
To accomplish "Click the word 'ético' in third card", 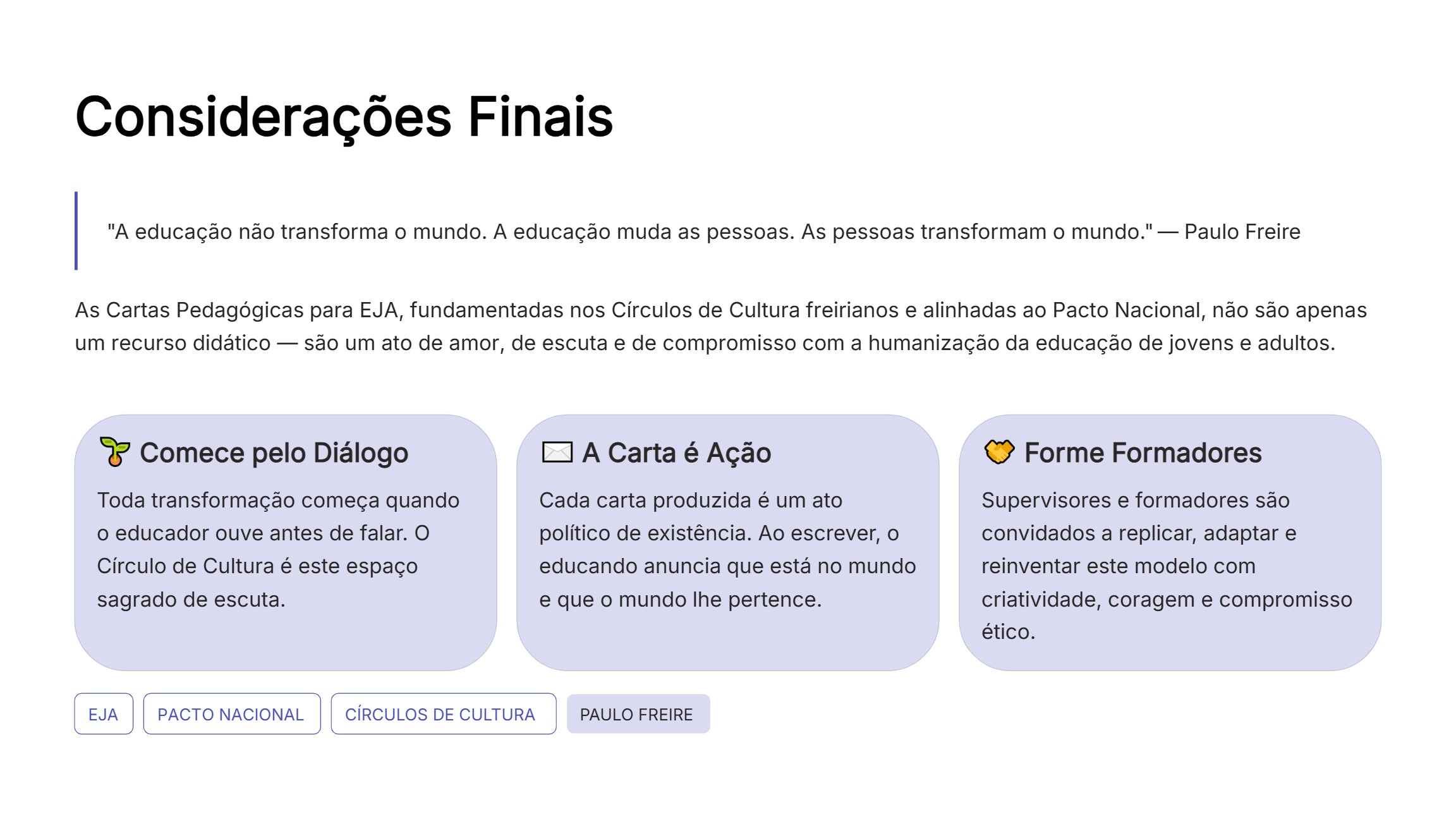I will click(x=1008, y=632).
